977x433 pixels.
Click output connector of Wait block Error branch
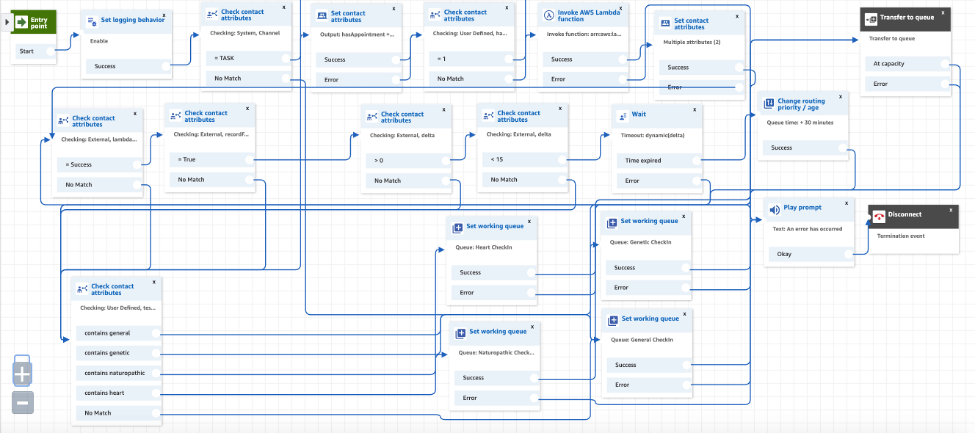(698, 181)
